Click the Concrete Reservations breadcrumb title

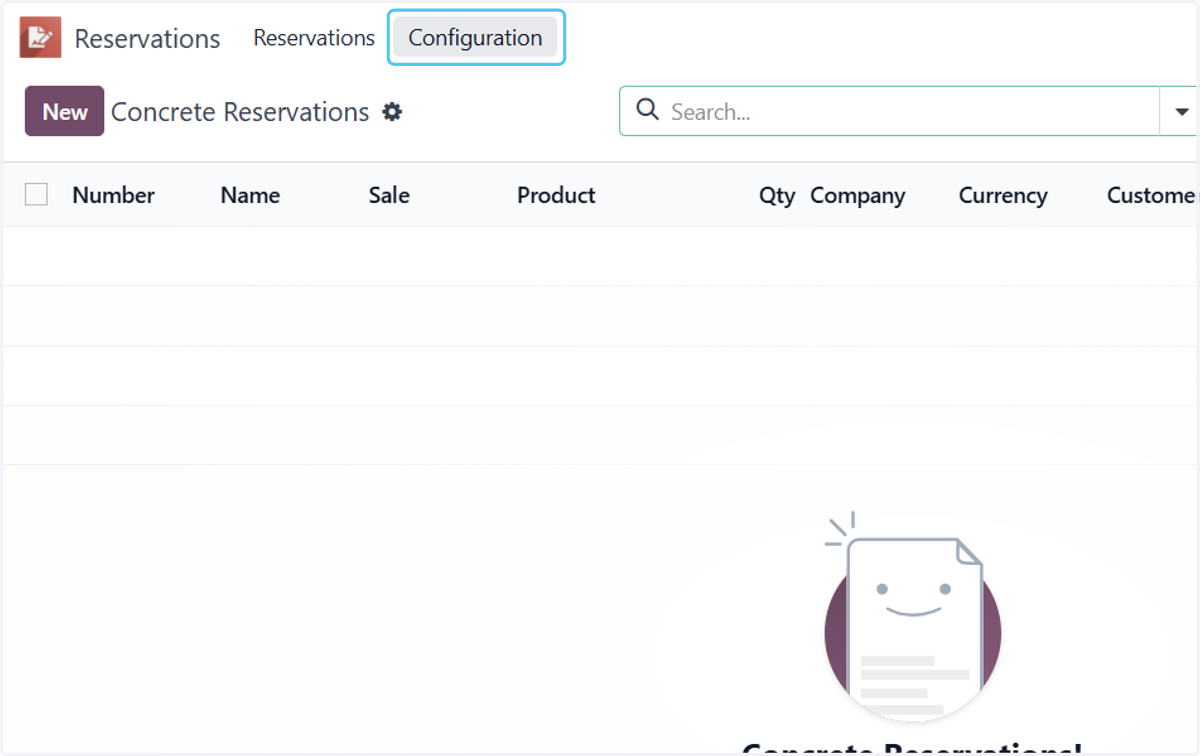pyautogui.click(x=240, y=112)
